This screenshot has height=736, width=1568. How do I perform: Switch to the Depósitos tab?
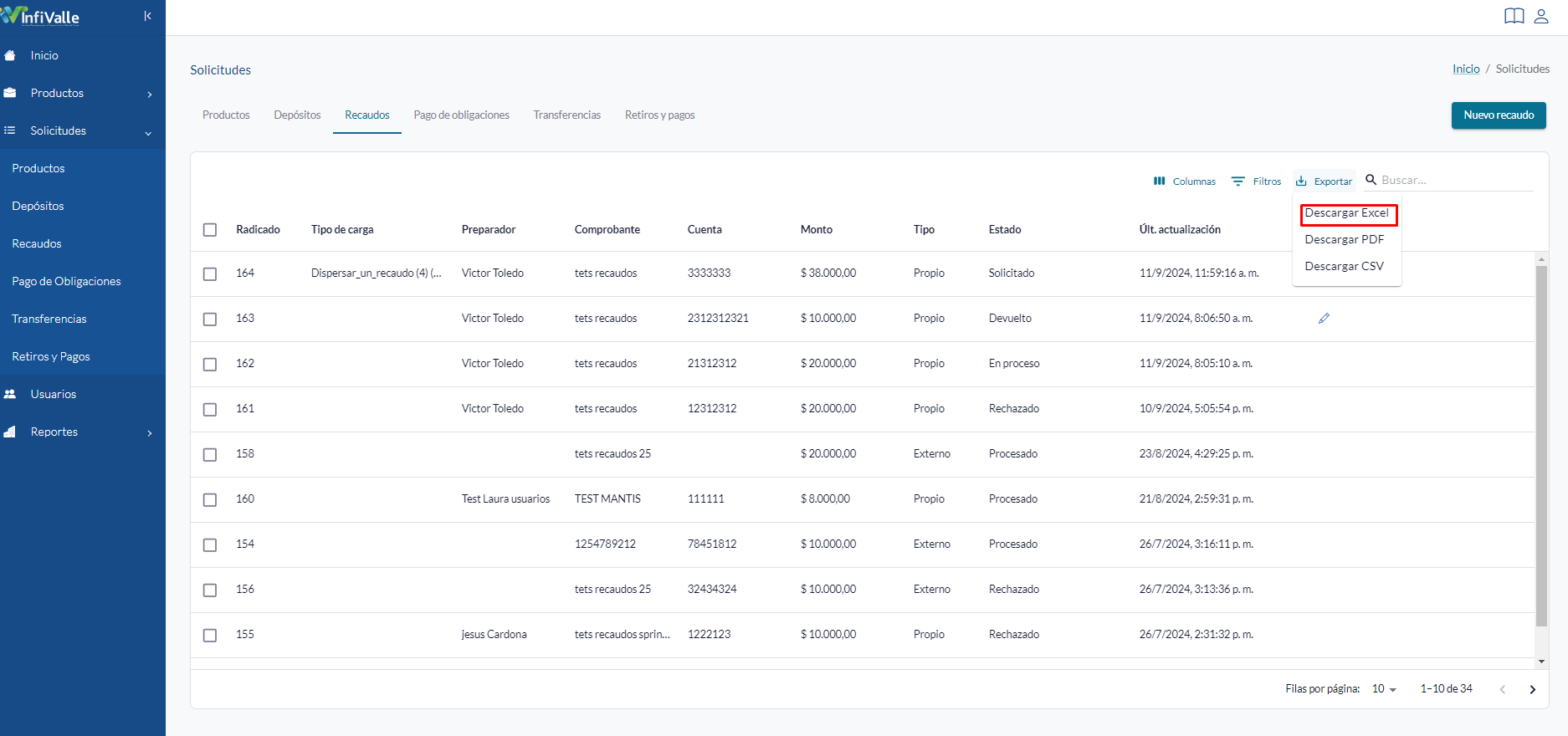point(297,115)
